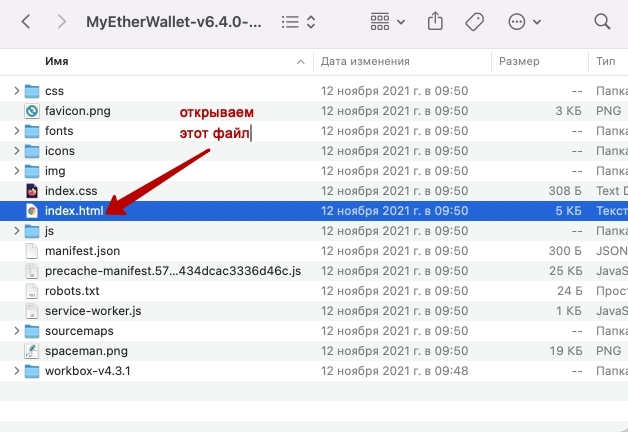Click the precache-manifest file name

tap(173, 271)
